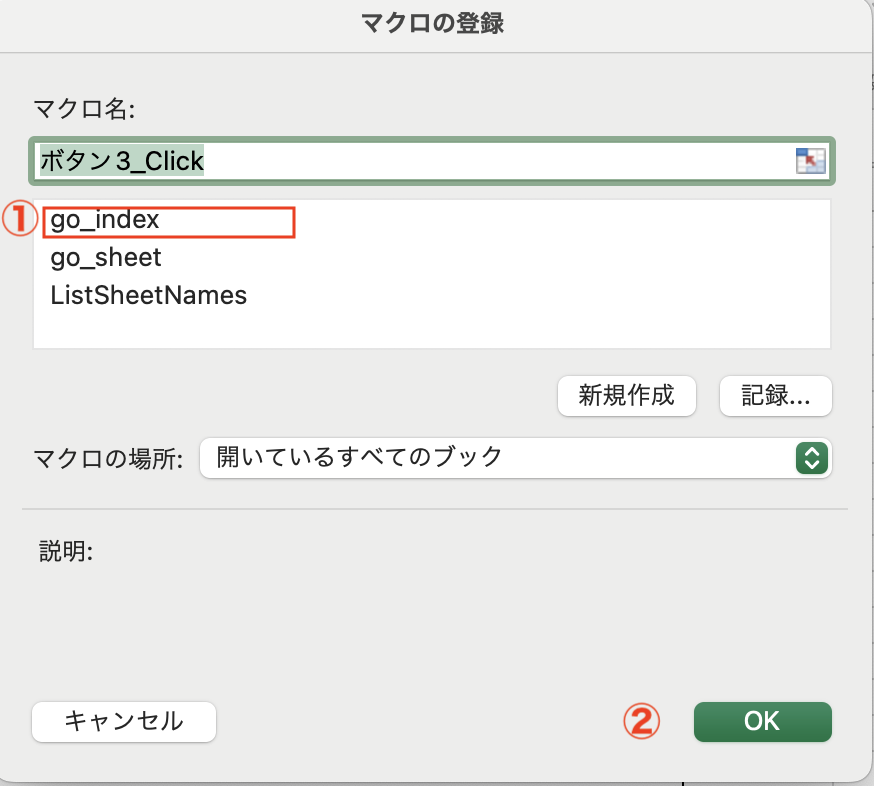Choose ListSheetNames from the macro list
Viewport: 874px width, 786px height.
coord(148,295)
